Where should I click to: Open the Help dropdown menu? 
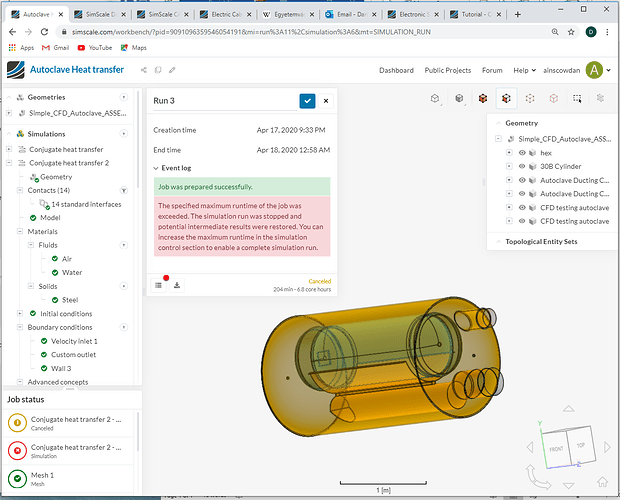pos(521,70)
